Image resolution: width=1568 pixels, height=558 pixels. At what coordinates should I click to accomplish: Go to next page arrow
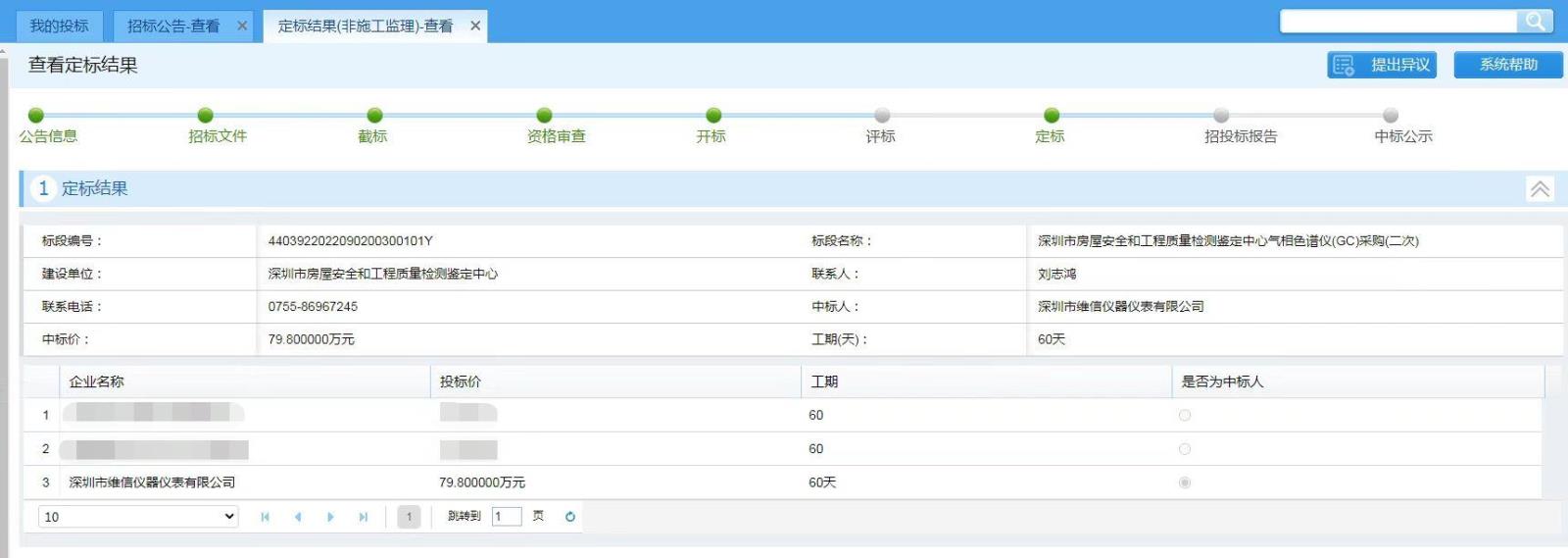[x=330, y=517]
